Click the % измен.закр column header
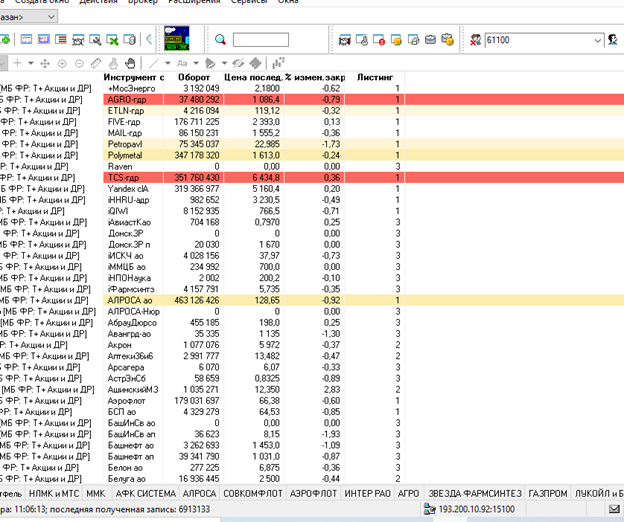The width and height of the screenshot is (624, 522). [315, 77]
